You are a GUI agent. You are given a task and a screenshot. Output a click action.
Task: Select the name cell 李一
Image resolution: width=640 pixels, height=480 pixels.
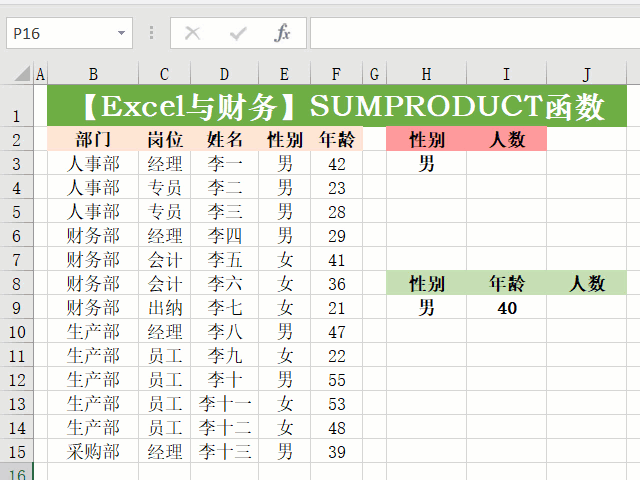click(224, 163)
